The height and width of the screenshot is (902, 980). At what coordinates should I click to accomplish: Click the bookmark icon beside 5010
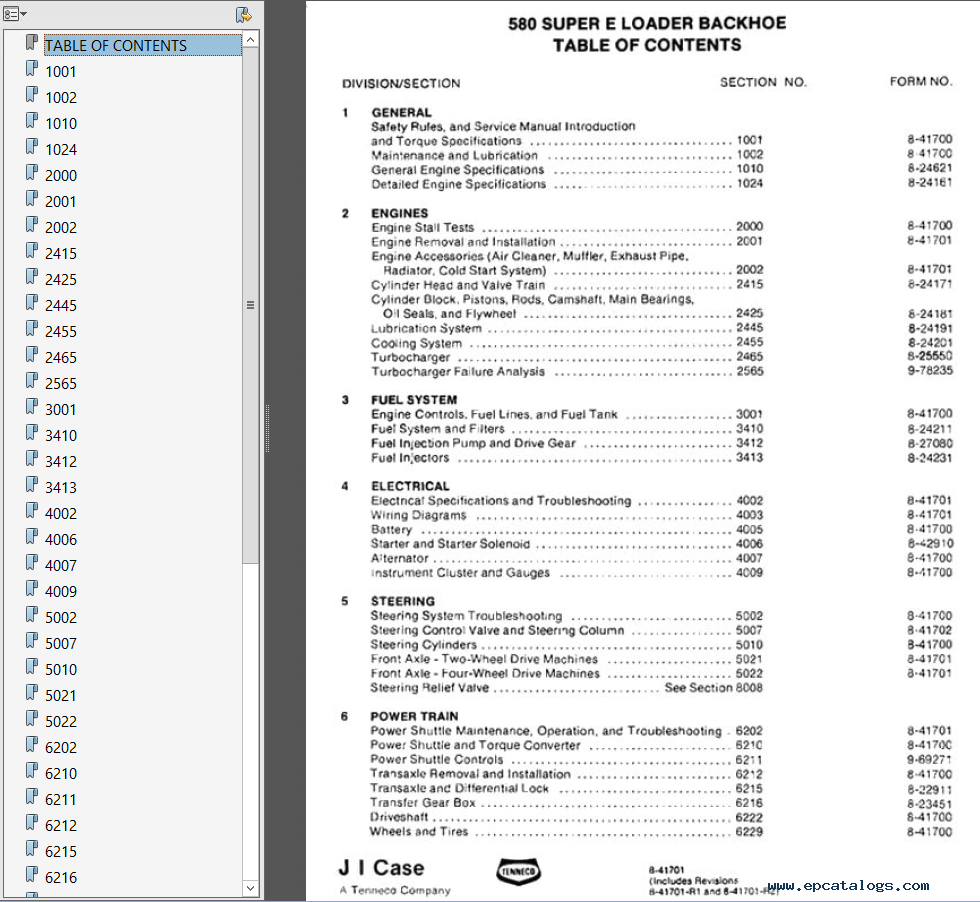click(32, 666)
